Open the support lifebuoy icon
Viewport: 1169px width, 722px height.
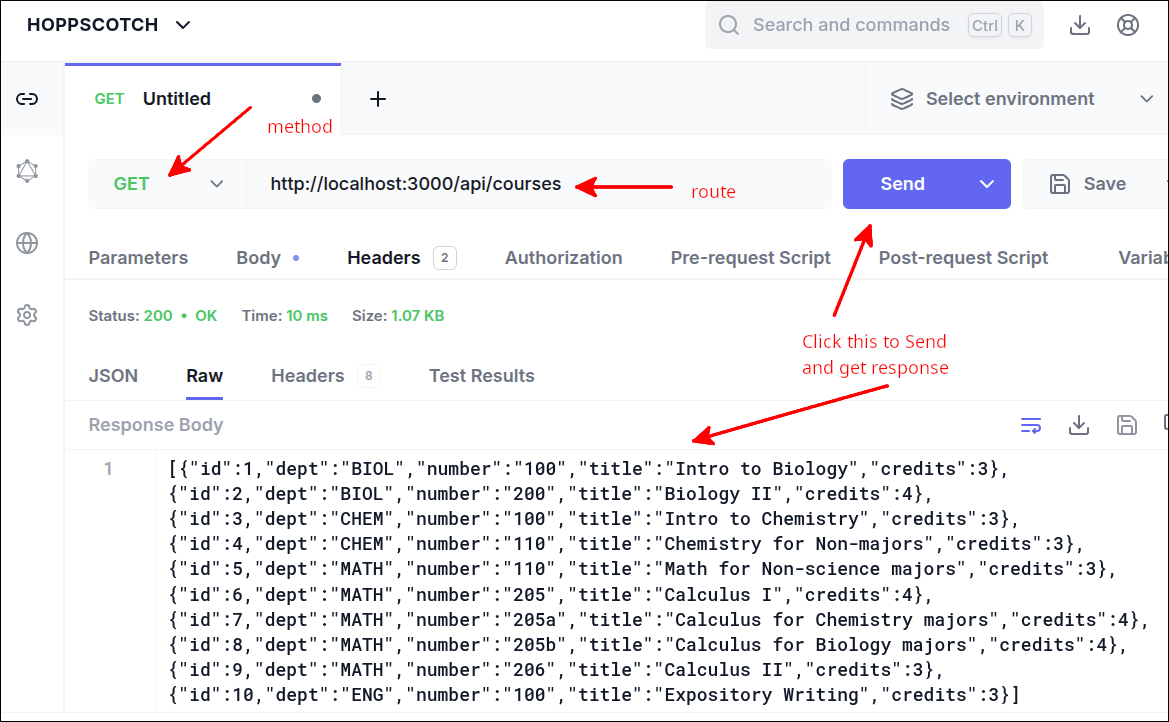1128,25
